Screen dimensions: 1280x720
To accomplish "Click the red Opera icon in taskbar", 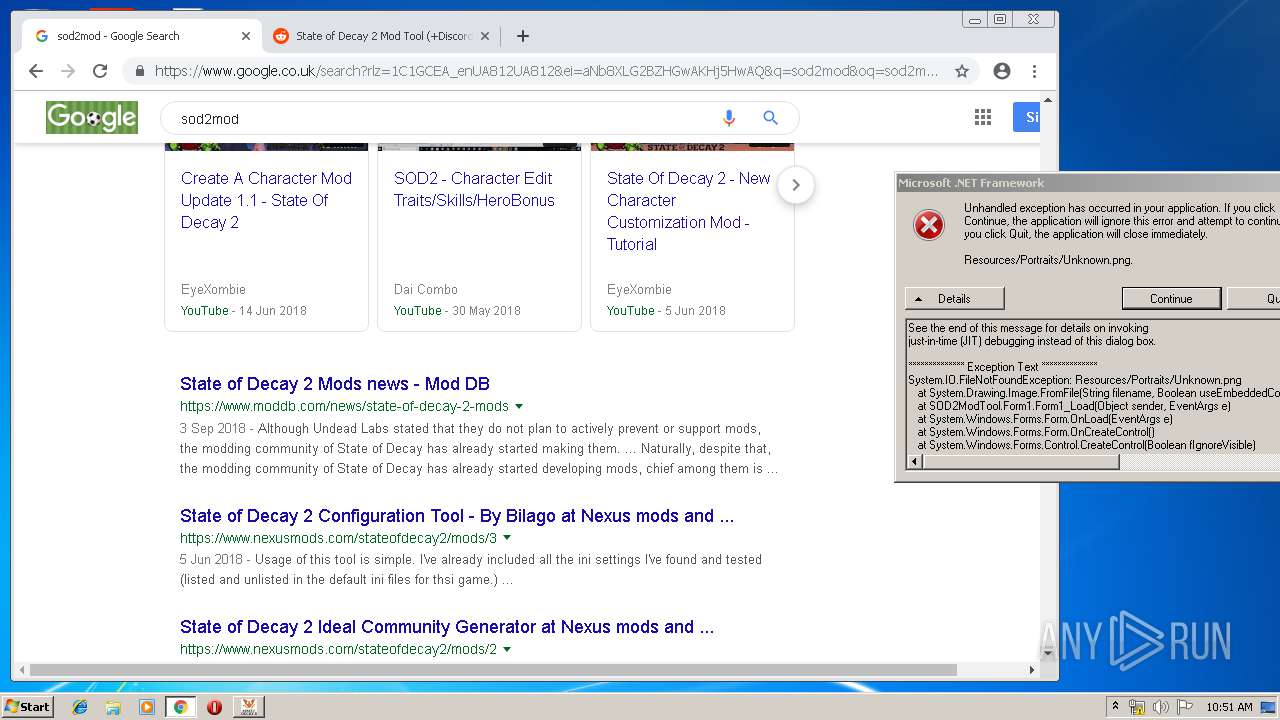I will pos(214,707).
